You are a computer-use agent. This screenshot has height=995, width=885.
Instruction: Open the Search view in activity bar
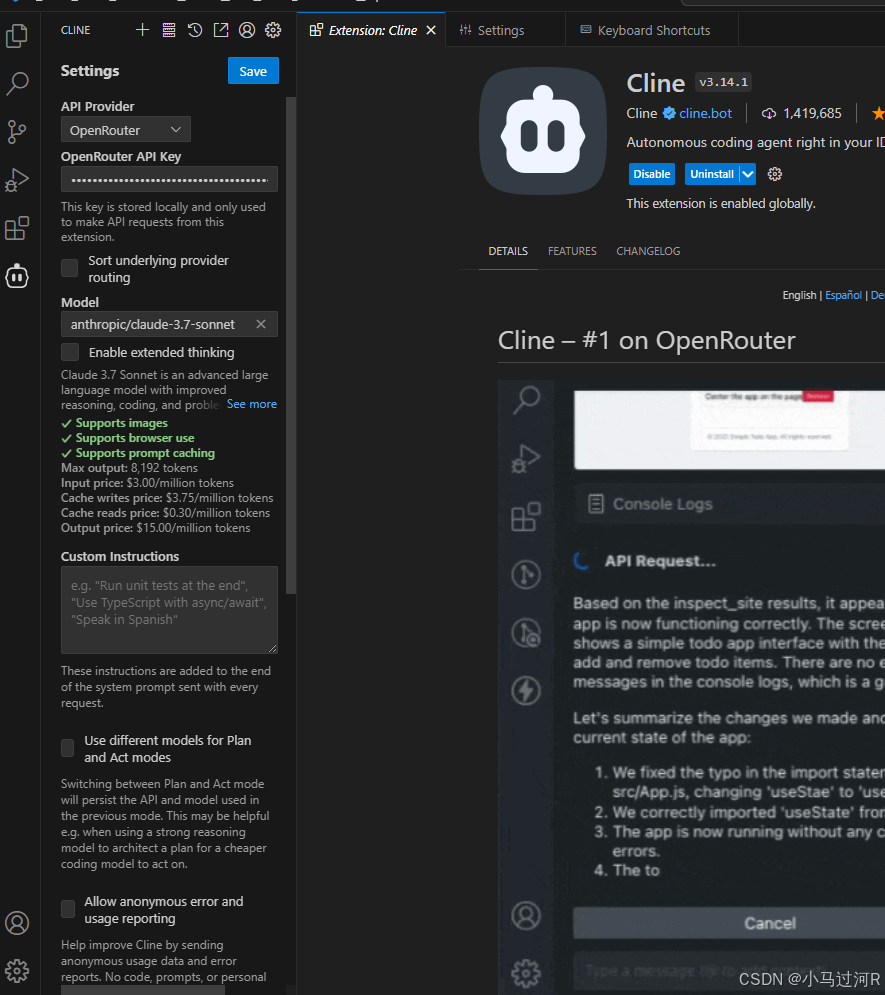(17, 83)
